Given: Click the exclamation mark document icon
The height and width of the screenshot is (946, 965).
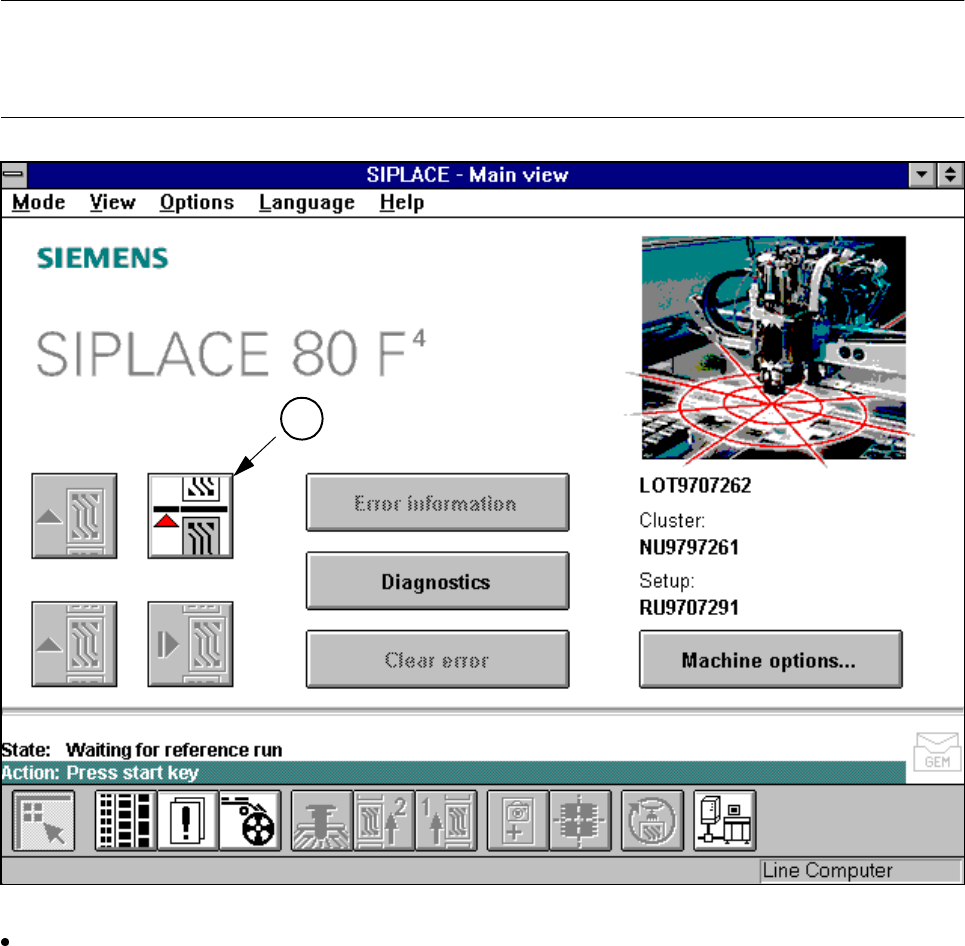Looking at the screenshot, I should pos(187,821).
